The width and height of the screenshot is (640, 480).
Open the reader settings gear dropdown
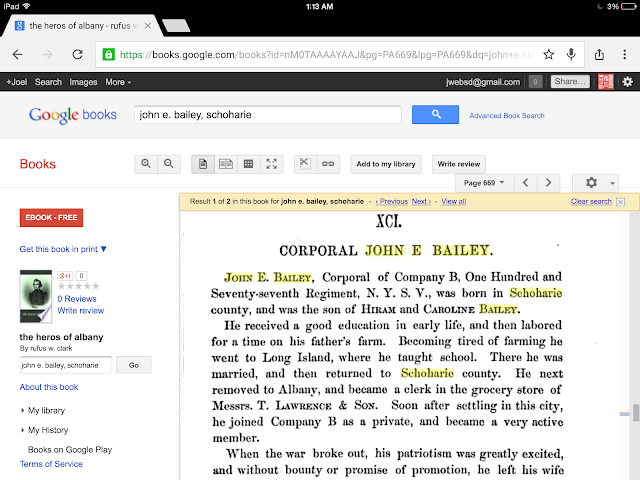[596, 183]
